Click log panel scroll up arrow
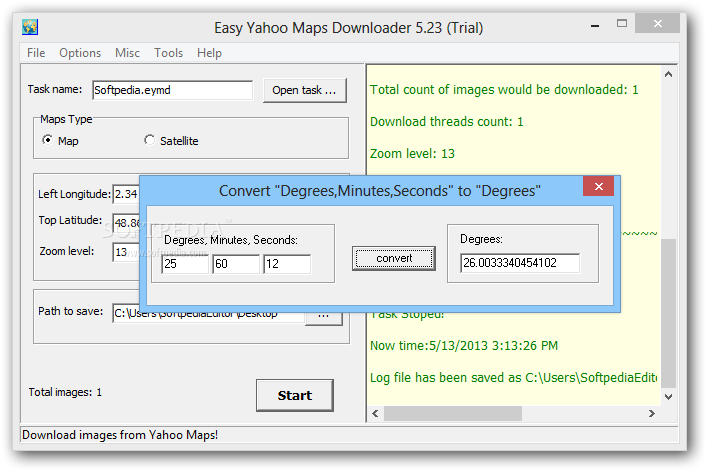 tap(668, 74)
